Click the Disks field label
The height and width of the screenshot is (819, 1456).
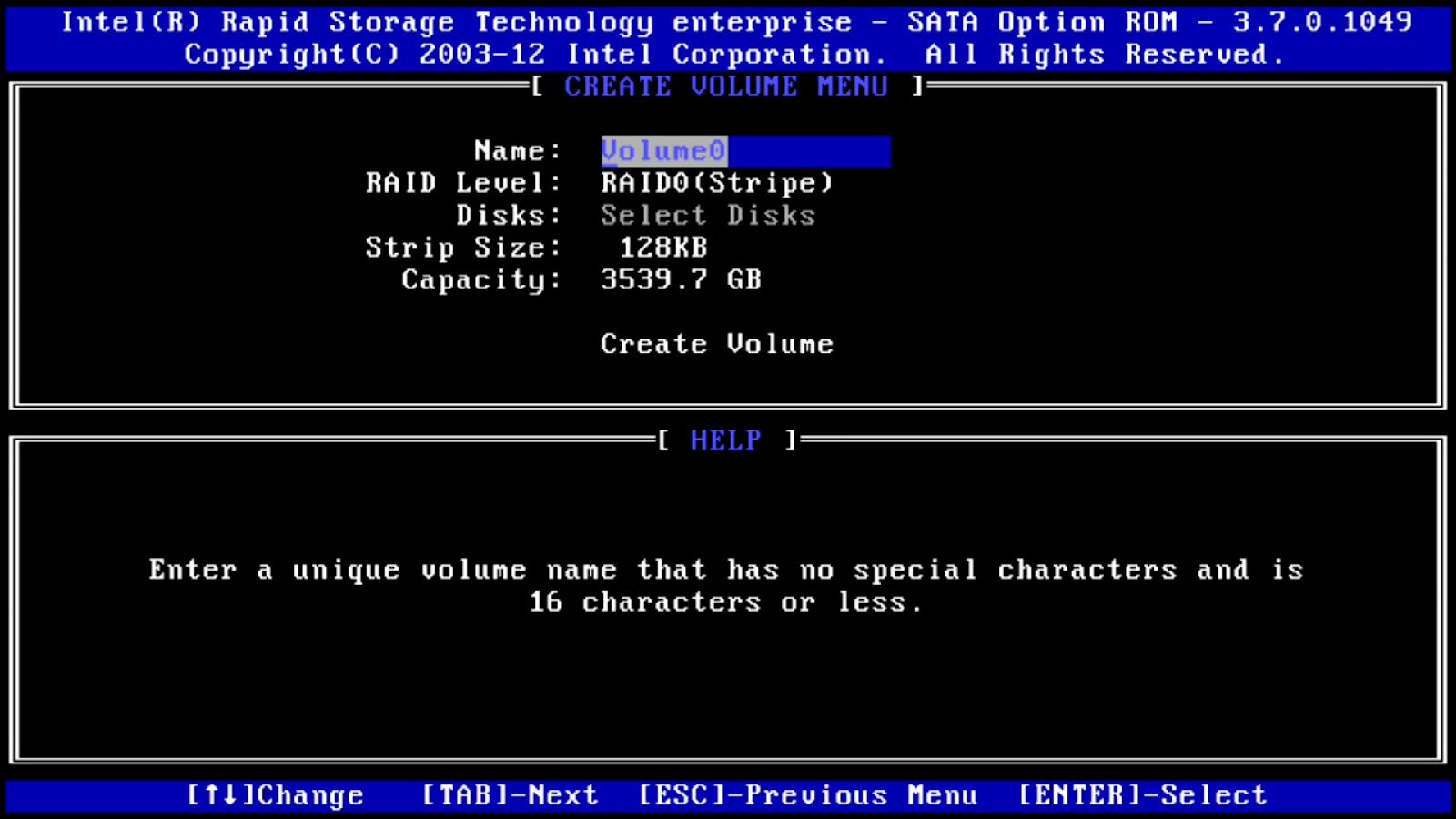[506, 215]
